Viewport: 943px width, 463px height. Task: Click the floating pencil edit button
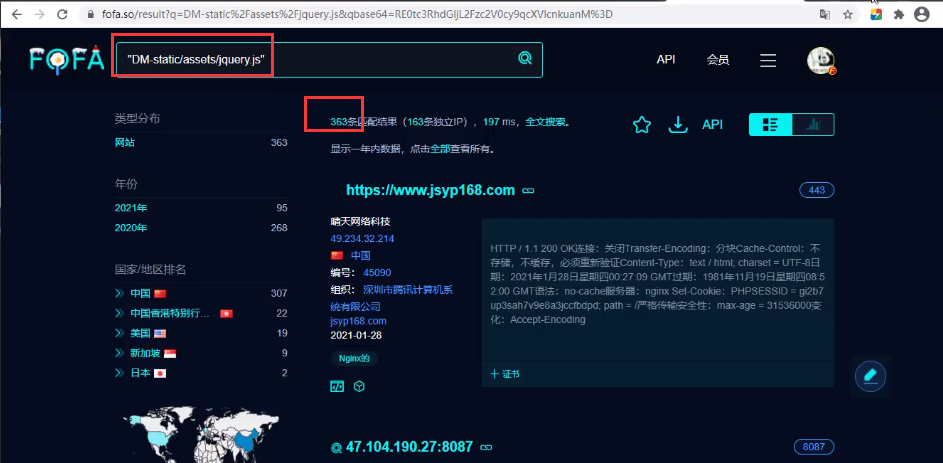click(x=870, y=376)
